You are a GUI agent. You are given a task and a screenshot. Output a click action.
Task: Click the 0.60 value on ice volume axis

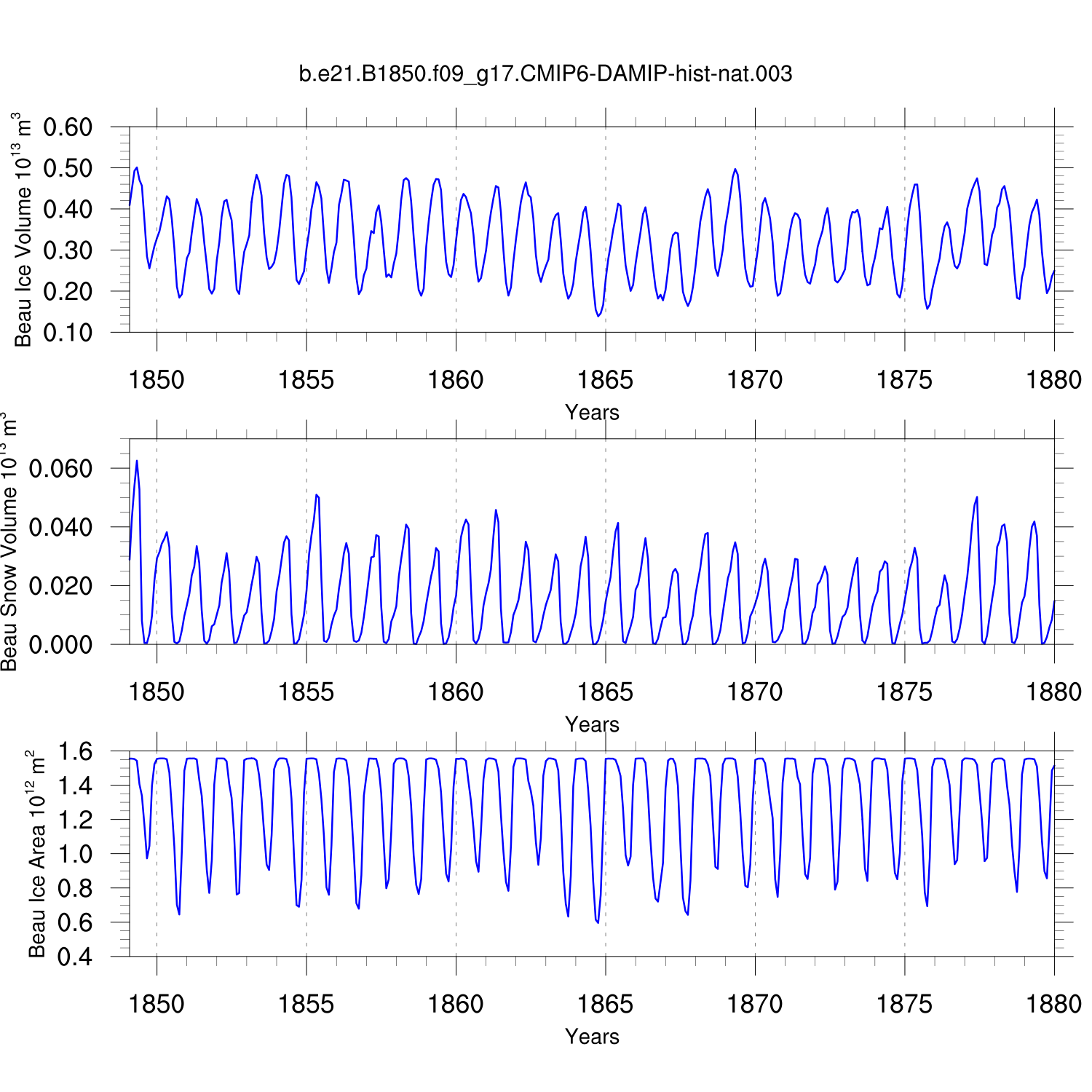[68, 127]
